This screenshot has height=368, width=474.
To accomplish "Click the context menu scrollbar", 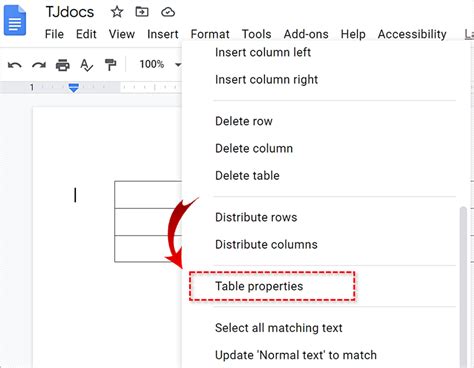I will [463, 287].
